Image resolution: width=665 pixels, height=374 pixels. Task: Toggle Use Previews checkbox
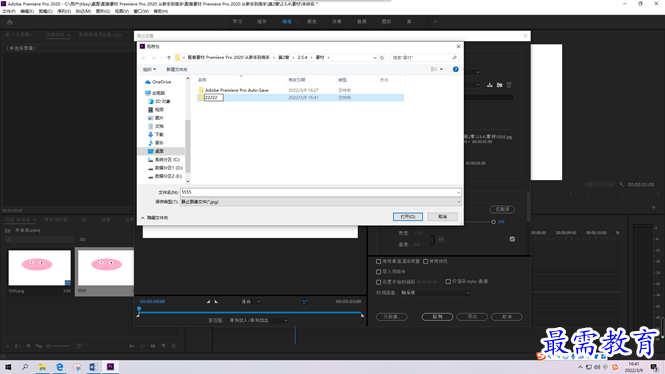[425, 262]
